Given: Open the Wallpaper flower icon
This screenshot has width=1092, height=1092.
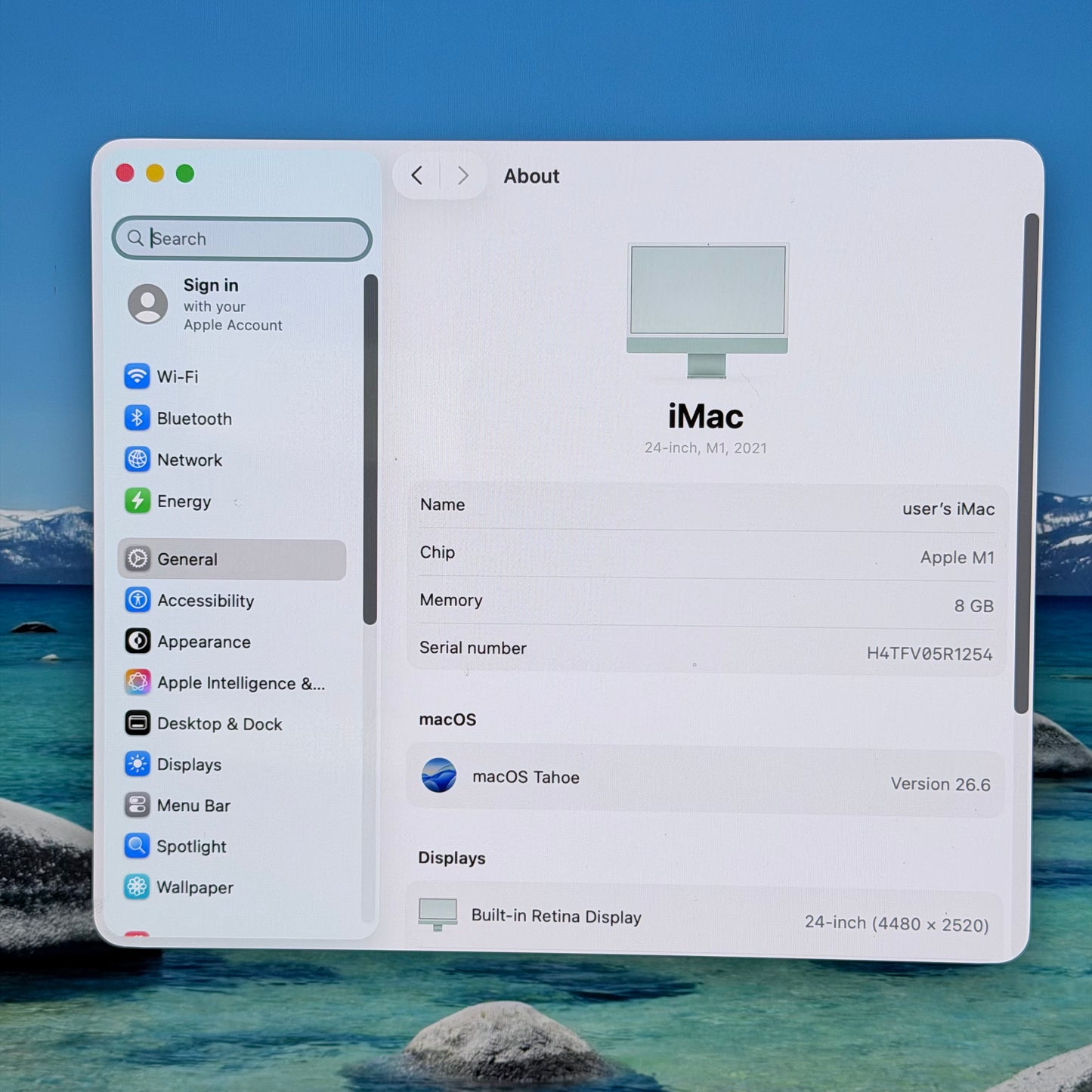Looking at the screenshot, I should point(137,887).
